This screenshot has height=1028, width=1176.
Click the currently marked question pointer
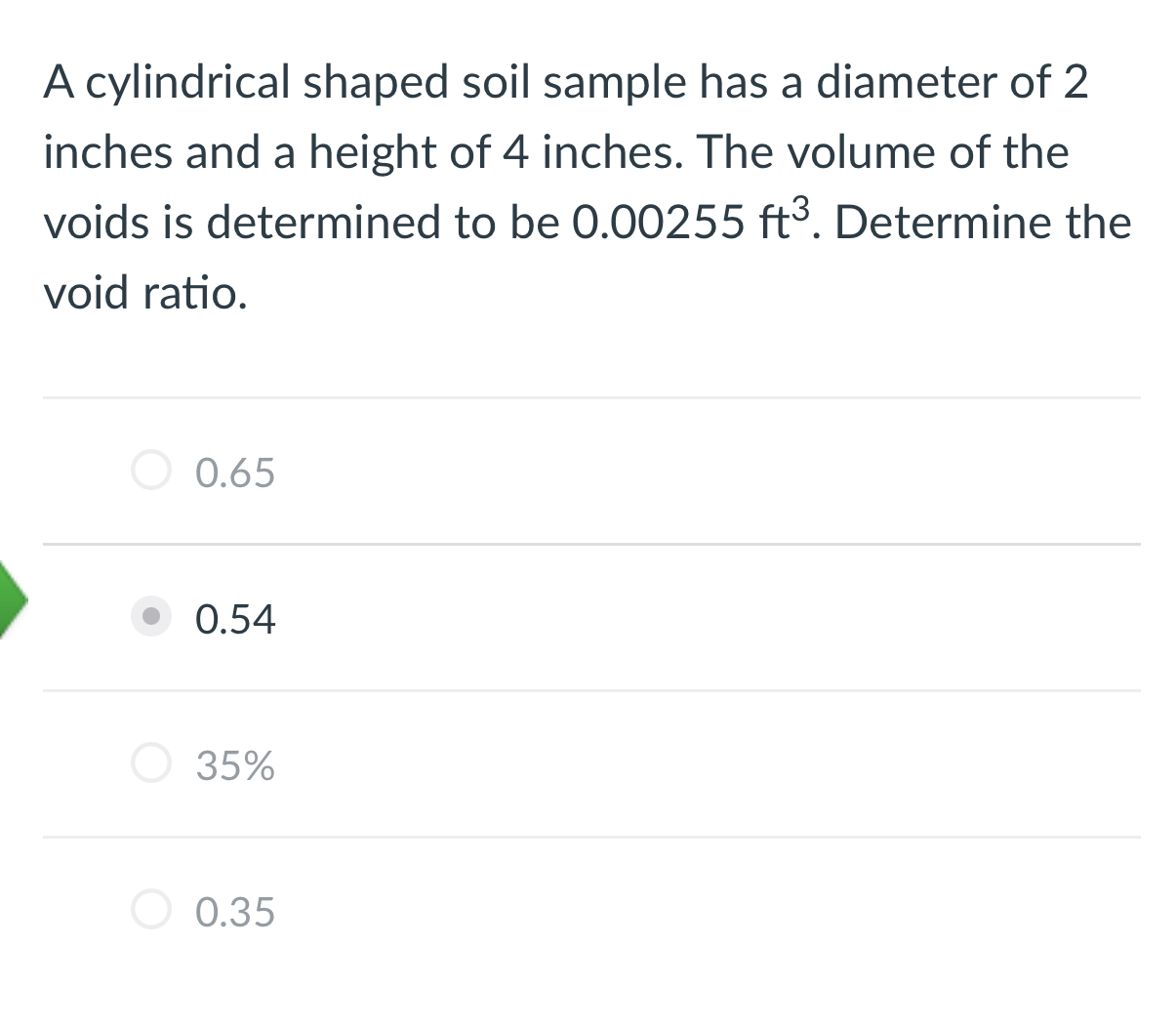tap(10, 601)
